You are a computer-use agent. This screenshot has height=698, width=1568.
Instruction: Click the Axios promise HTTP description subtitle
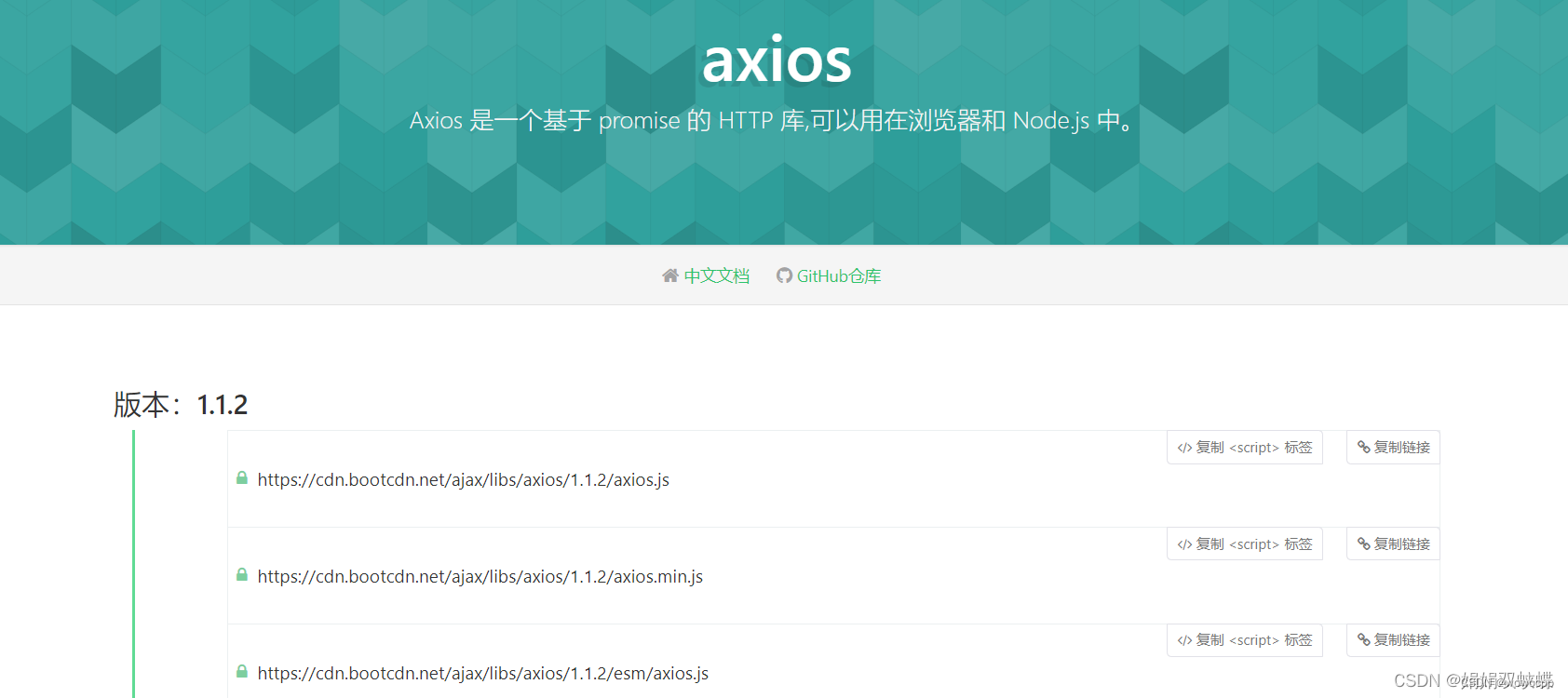click(x=773, y=121)
